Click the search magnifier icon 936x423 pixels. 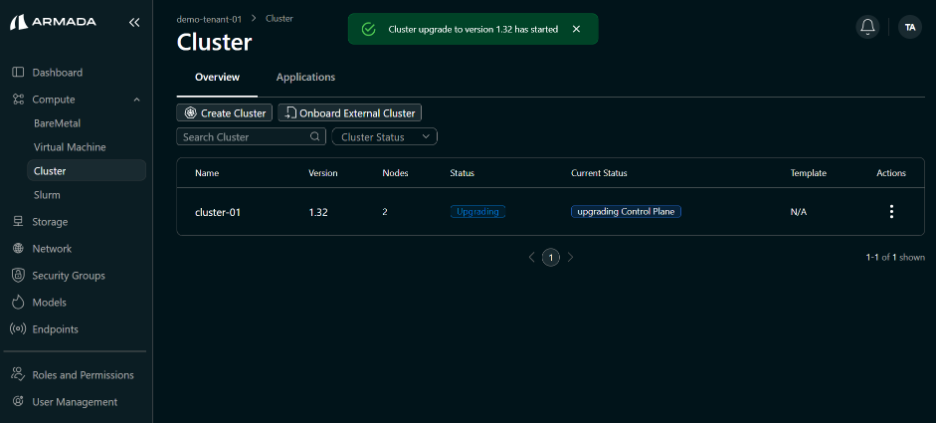pos(315,137)
